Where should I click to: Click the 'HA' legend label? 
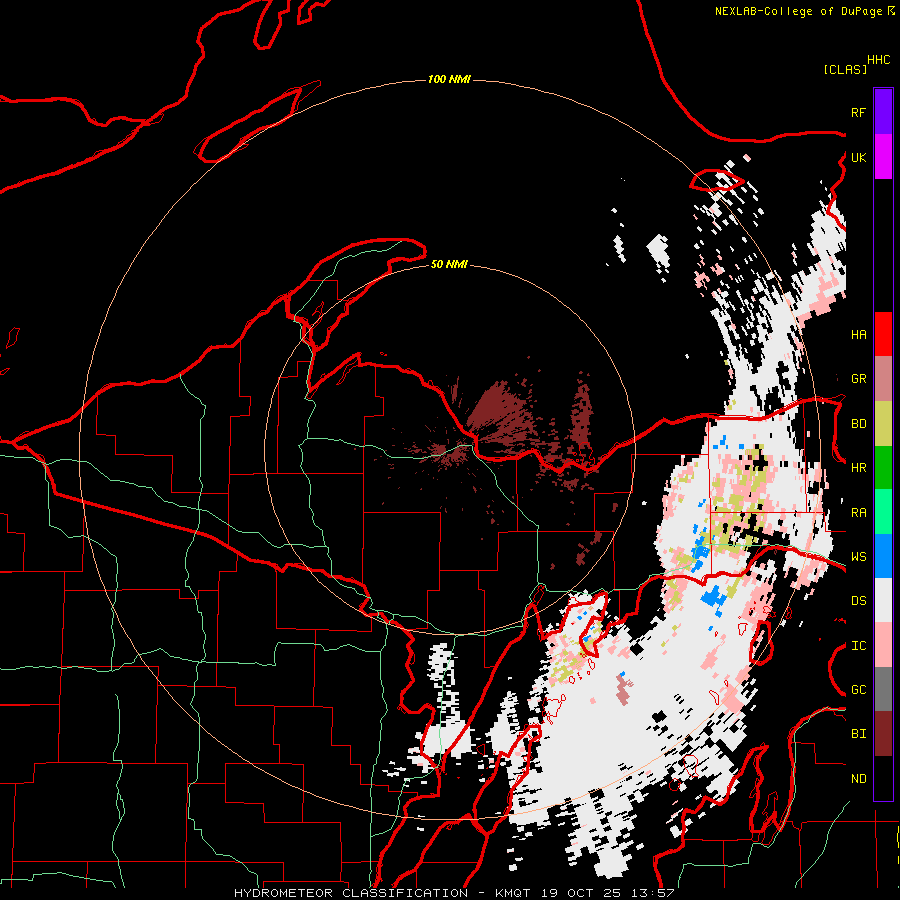(858, 335)
